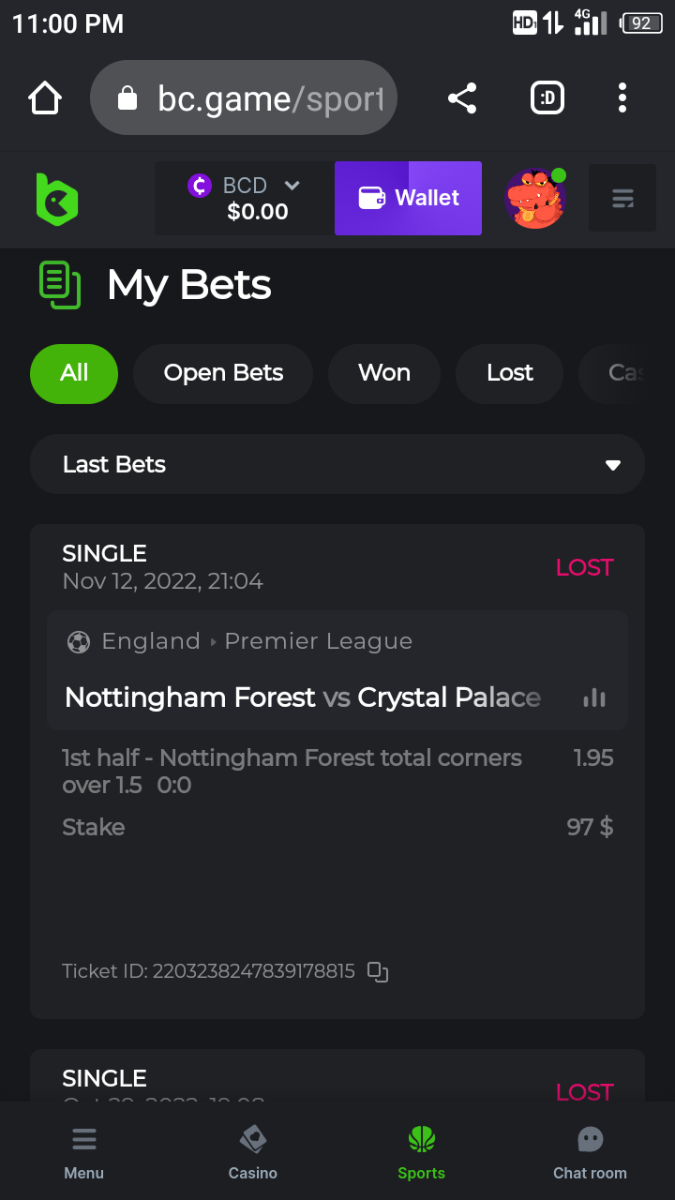The image size is (675, 1200).
Task: Show only Won bets
Action: 384,373
